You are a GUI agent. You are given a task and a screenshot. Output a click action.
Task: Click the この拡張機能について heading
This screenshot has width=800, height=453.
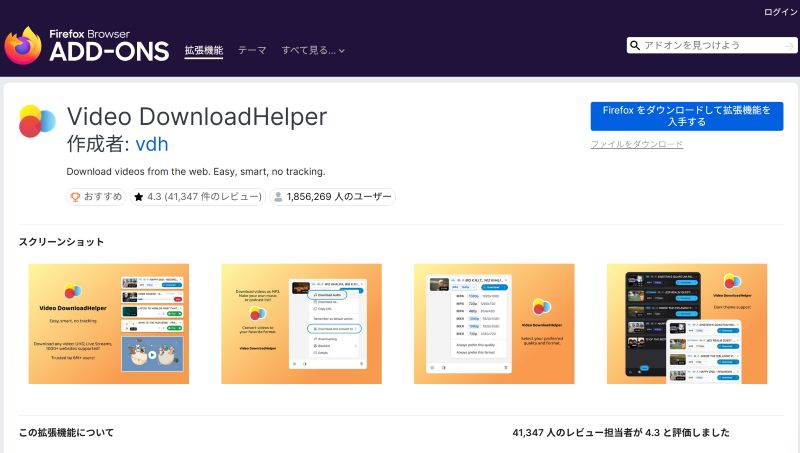(x=66, y=433)
